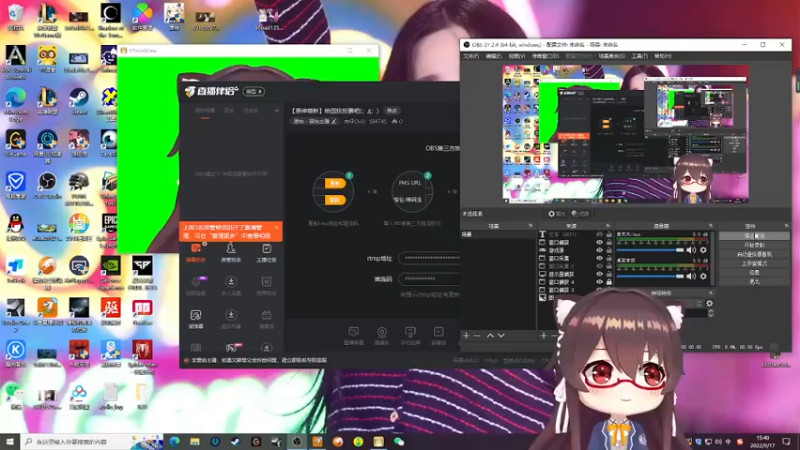This screenshot has height=450, width=800.
Task: Click 退出 exit button in OBS controls
Action: pyautogui.click(x=754, y=282)
